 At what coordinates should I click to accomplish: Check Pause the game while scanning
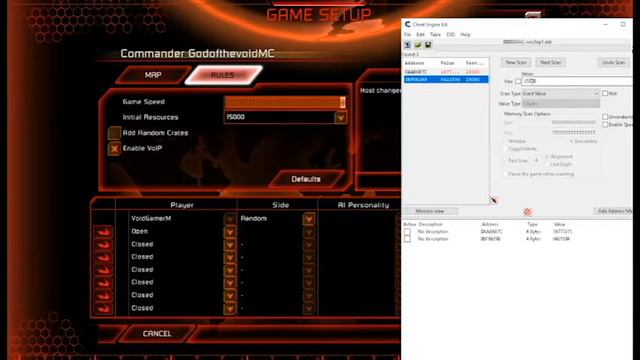tap(505, 174)
